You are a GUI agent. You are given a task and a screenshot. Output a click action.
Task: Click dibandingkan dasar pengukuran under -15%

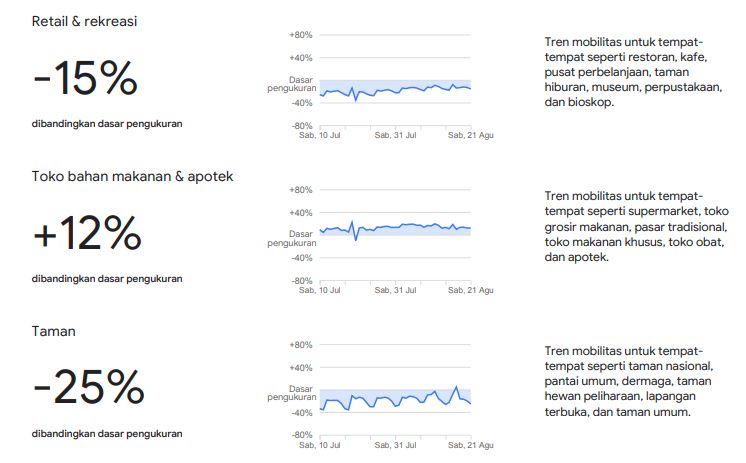click(107, 124)
